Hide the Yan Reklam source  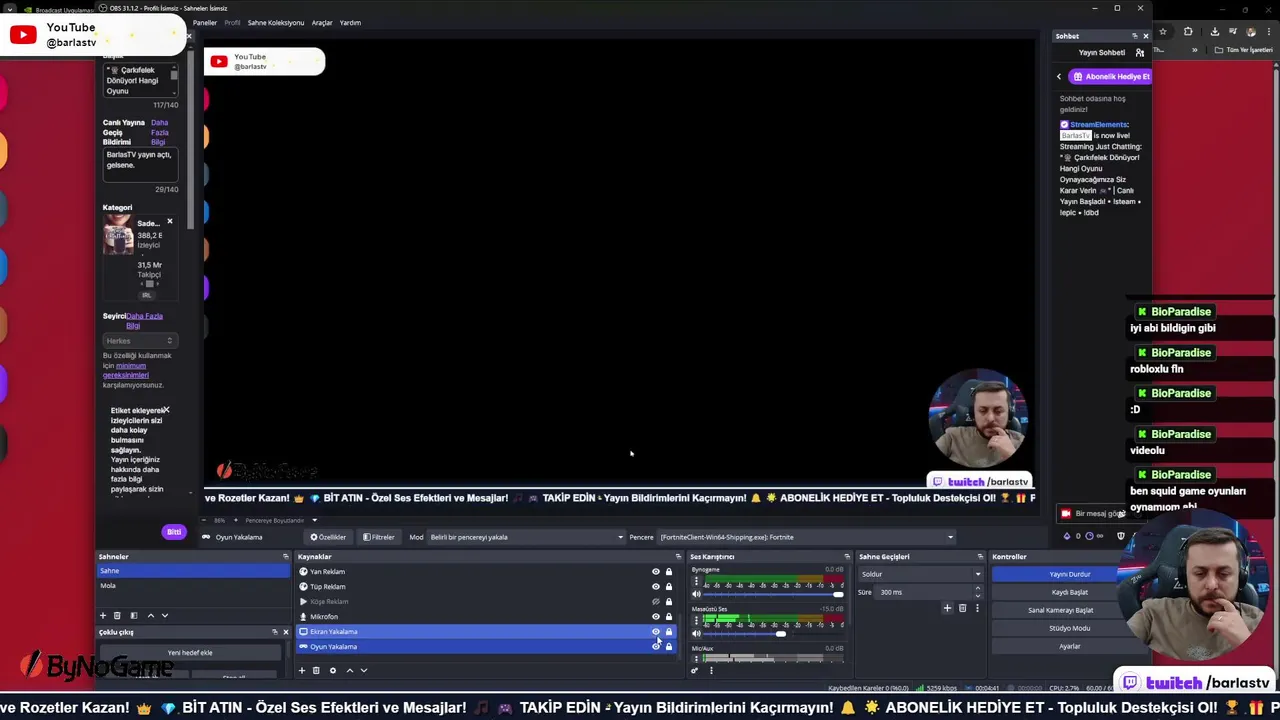point(656,572)
